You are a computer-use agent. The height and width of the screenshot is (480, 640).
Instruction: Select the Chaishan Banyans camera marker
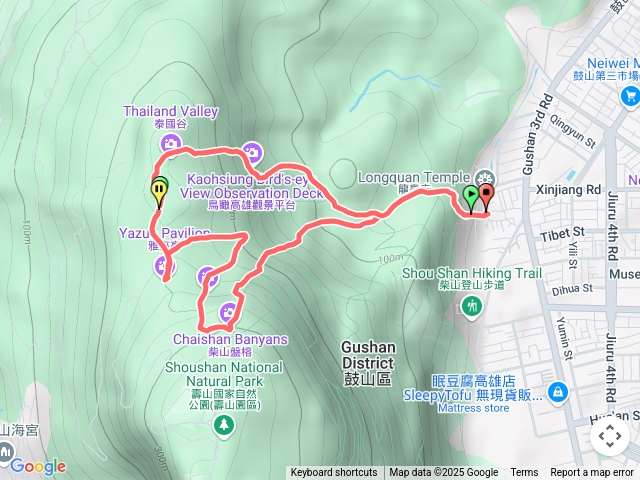click(229, 313)
